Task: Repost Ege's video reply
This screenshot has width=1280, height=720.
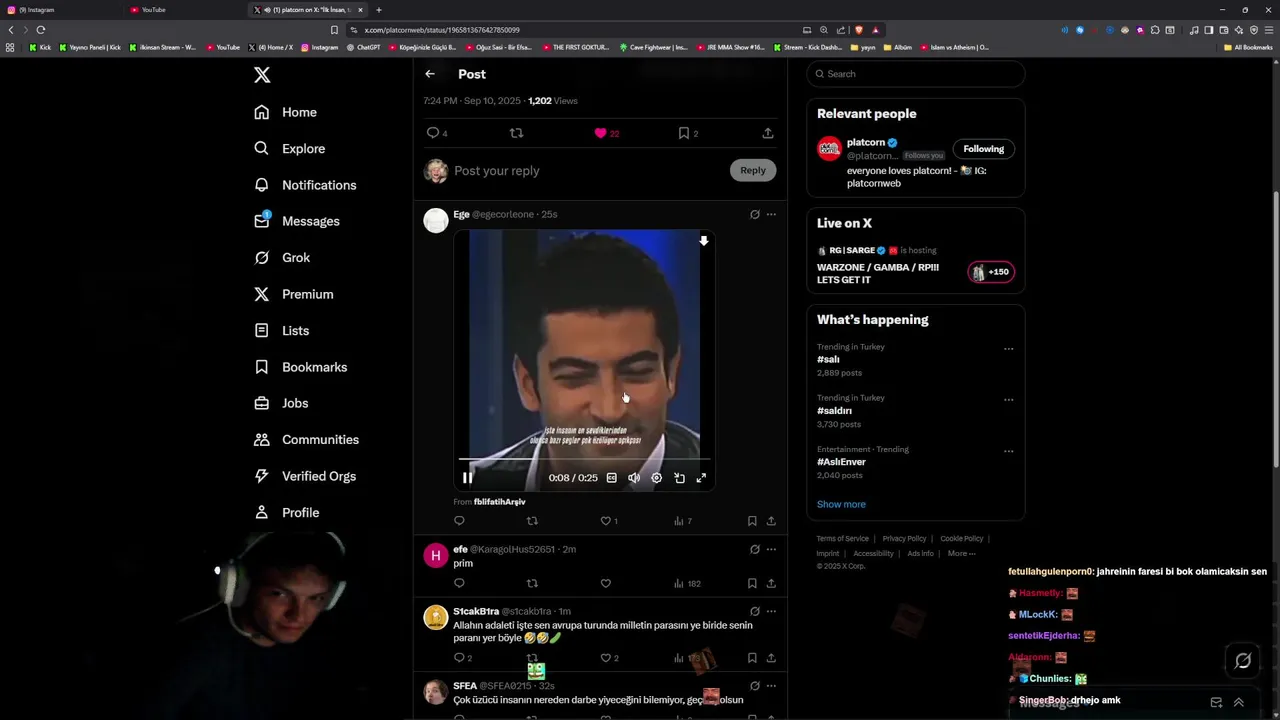Action: tap(532, 521)
